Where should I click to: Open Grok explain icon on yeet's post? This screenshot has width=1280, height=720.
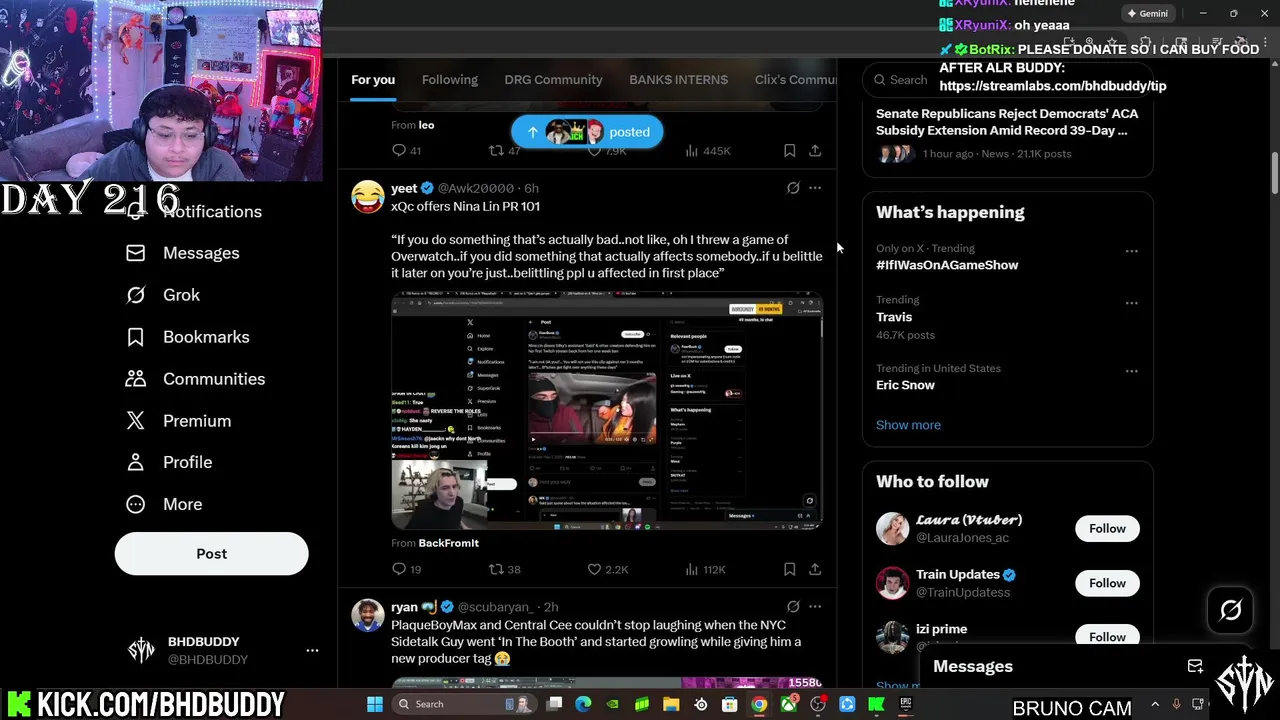(793, 188)
